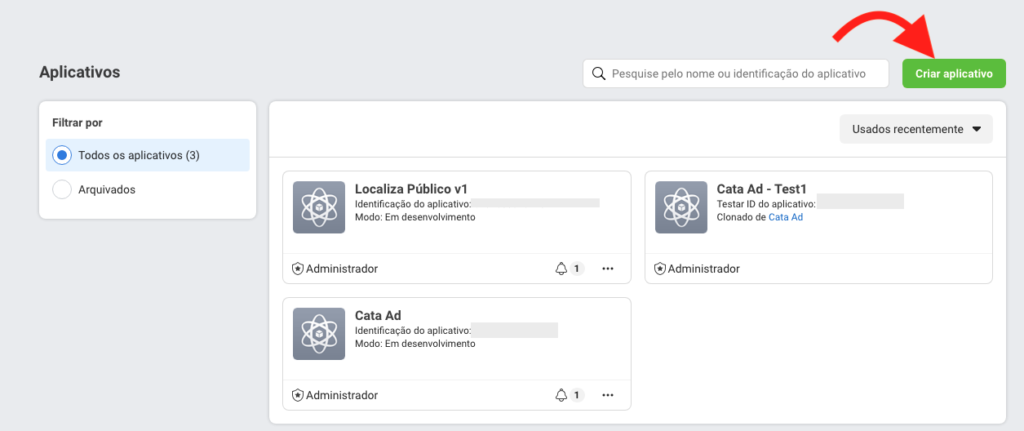Open the Cata Ad app title
Screen dimensions: 1024x431
[377, 316]
